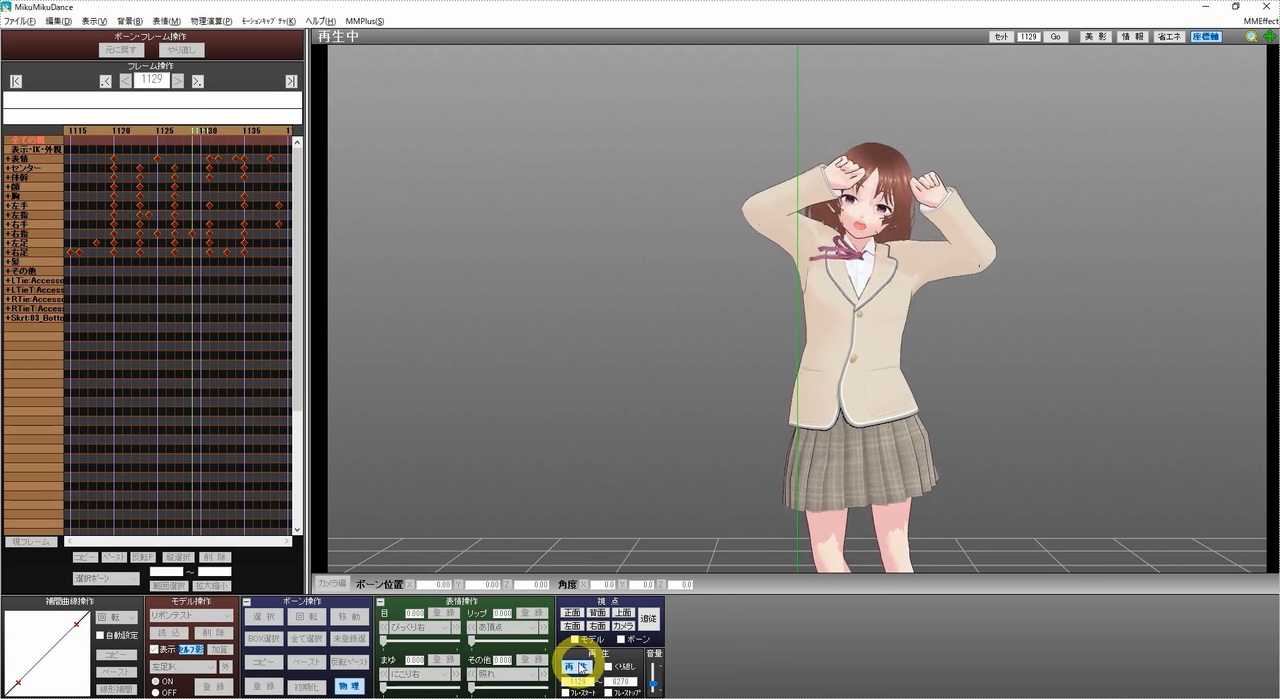Toggle the 表示 model display checkbox

(x=154, y=649)
